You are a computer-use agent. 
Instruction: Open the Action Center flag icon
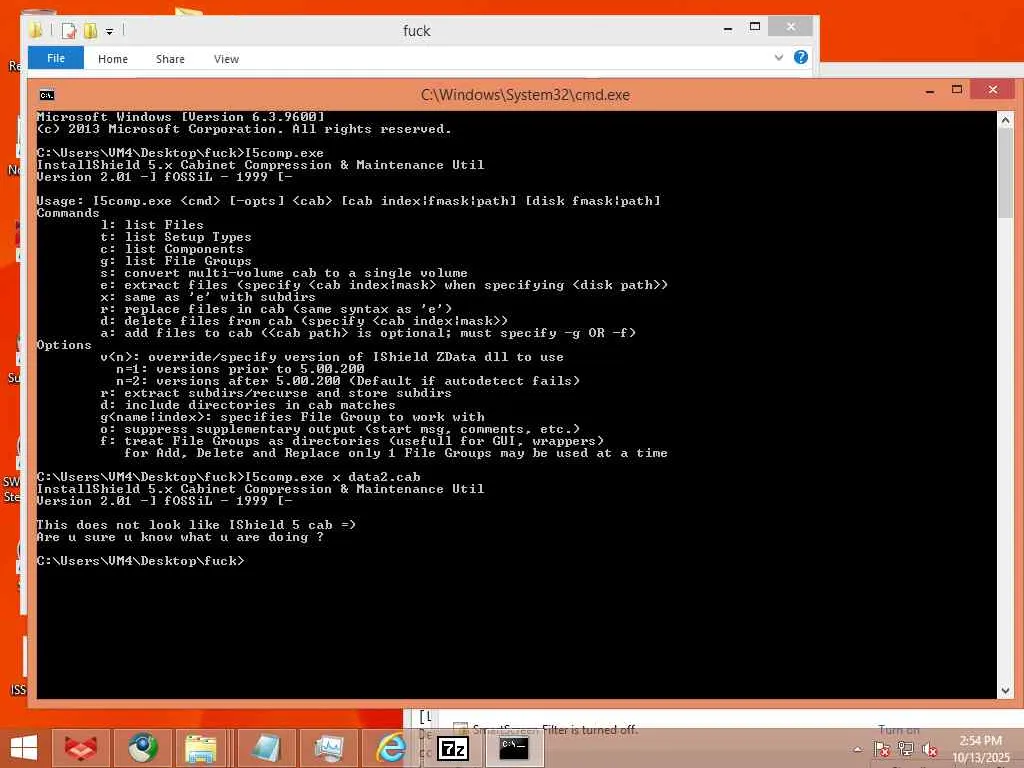pyautogui.click(x=881, y=749)
